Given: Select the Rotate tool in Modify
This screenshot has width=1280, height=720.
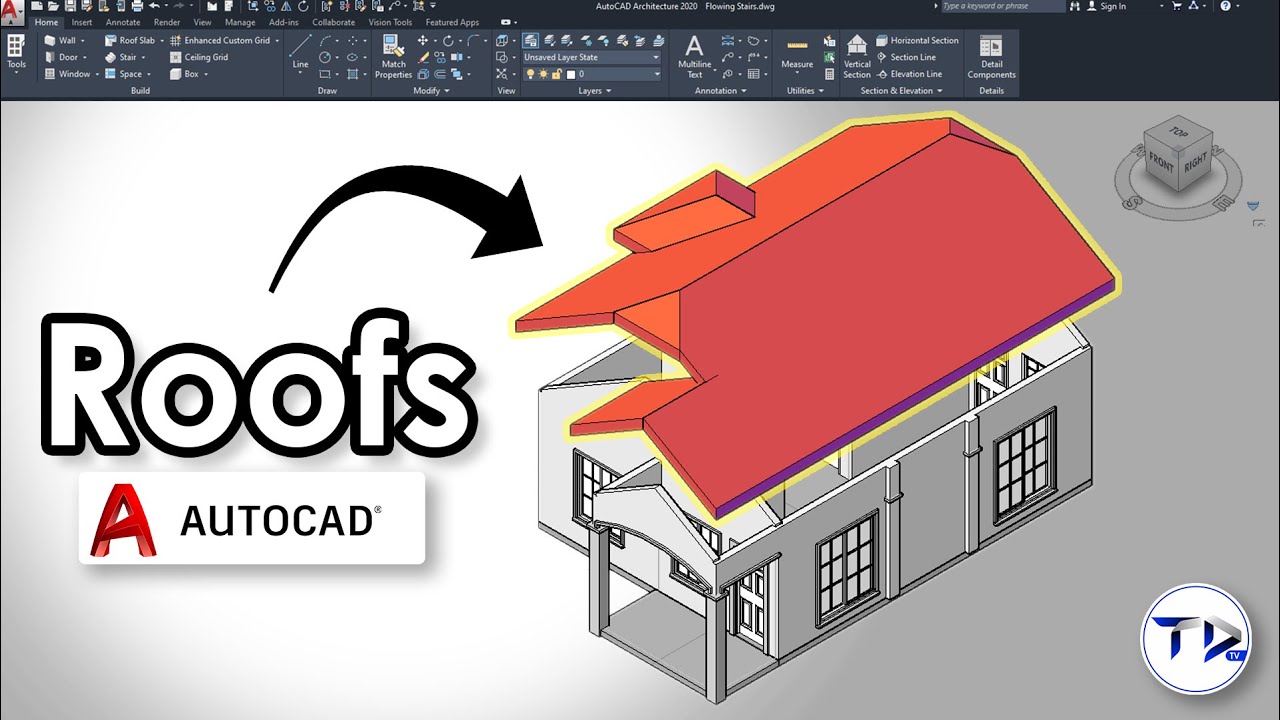Looking at the screenshot, I should coord(448,41).
